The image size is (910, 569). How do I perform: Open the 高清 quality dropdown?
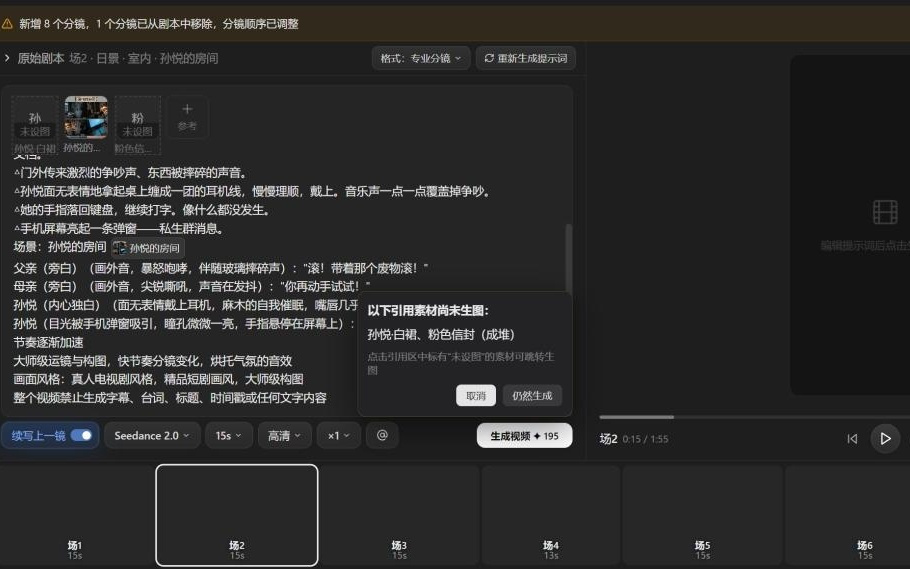pos(284,435)
